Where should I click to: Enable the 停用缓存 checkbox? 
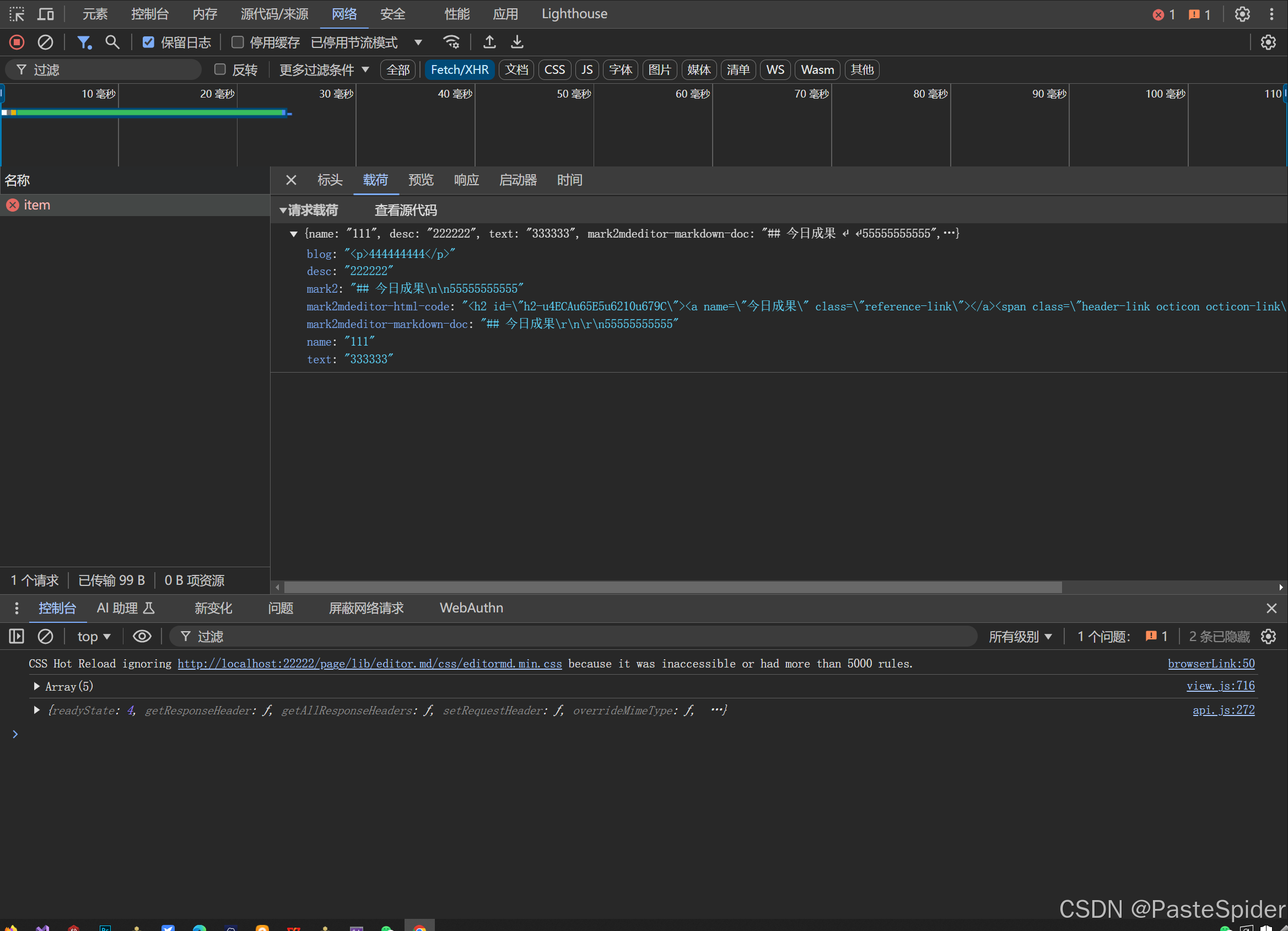[238, 42]
